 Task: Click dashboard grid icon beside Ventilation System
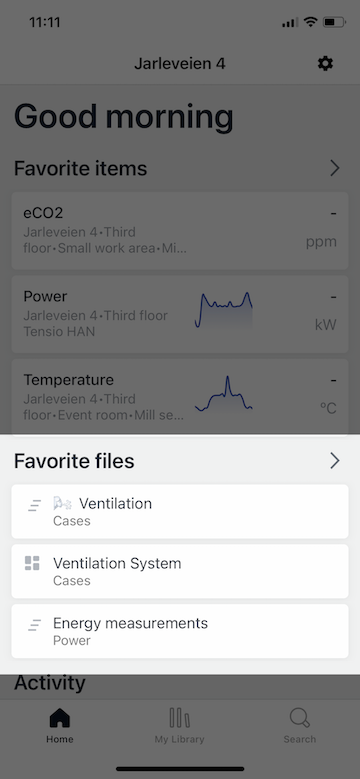(32, 563)
